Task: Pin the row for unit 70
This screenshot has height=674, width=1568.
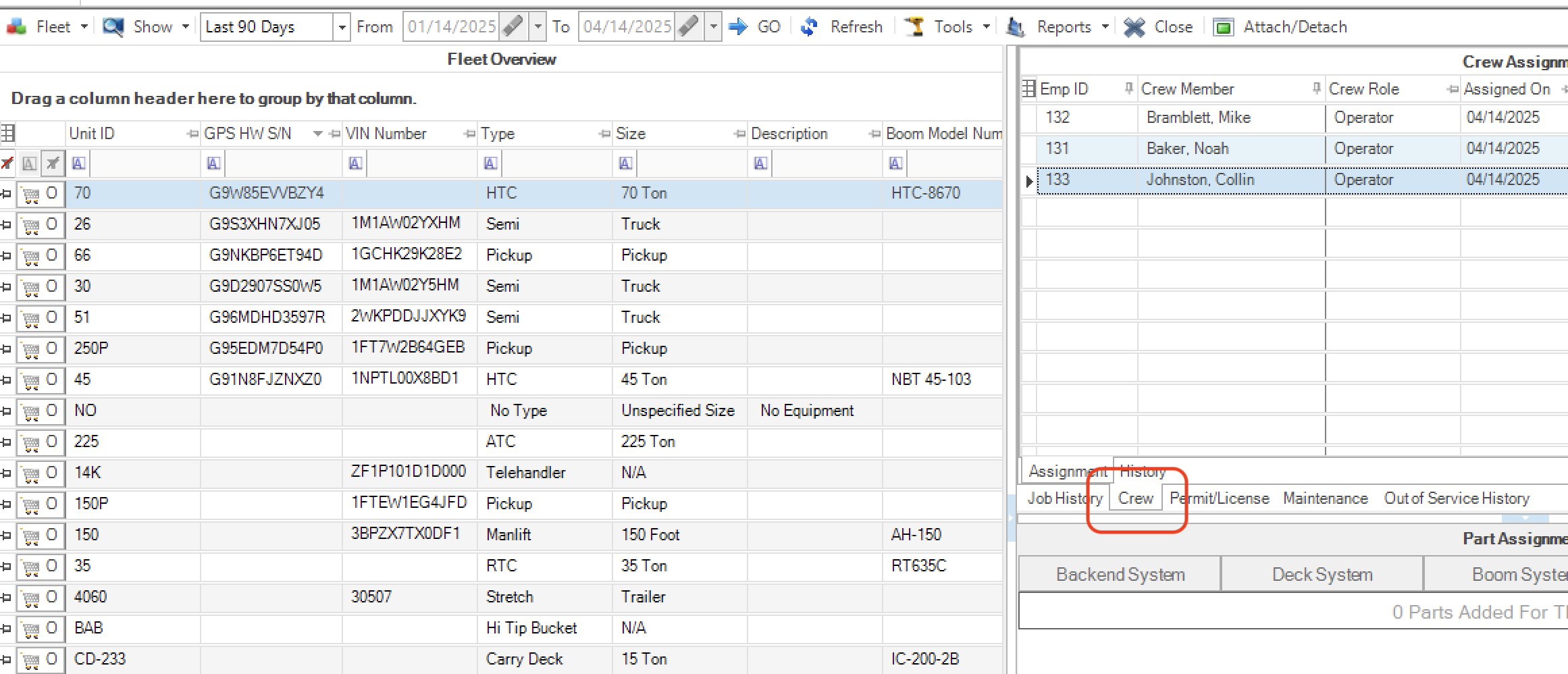Action: 6,194
